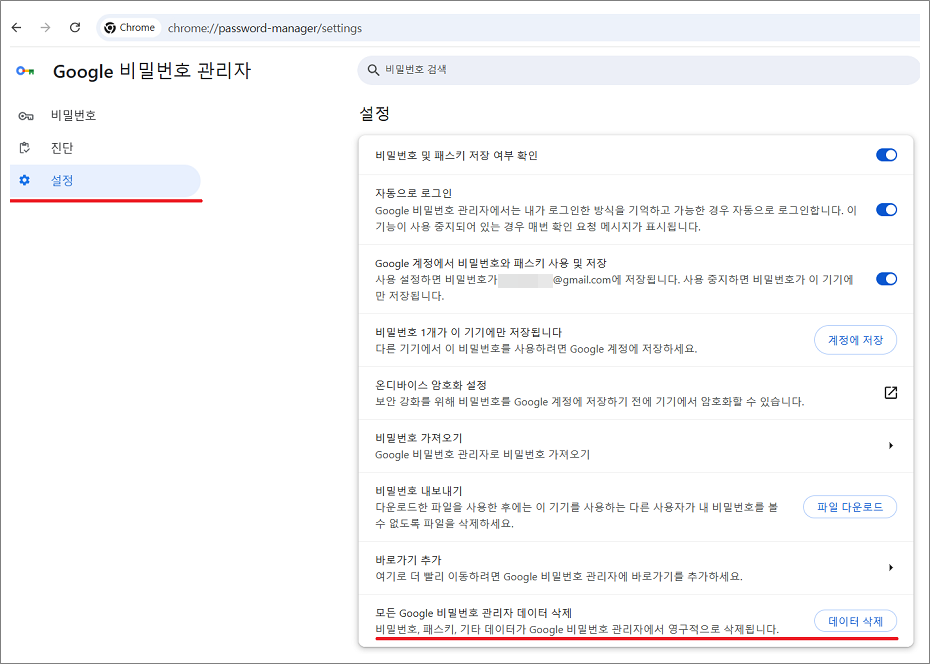
Task: Click the 비밀번호 내보내기 heading text
Action: click(x=419, y=491)
